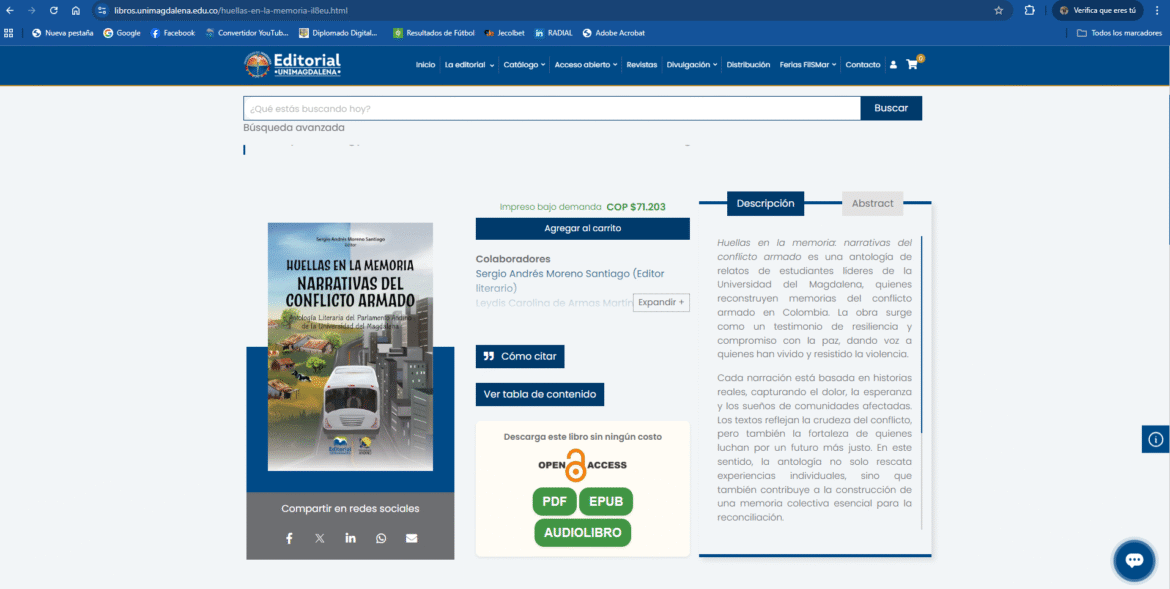Screen dimensions: 1170x589
Task: Click the search input field
Action: point(551,108)
